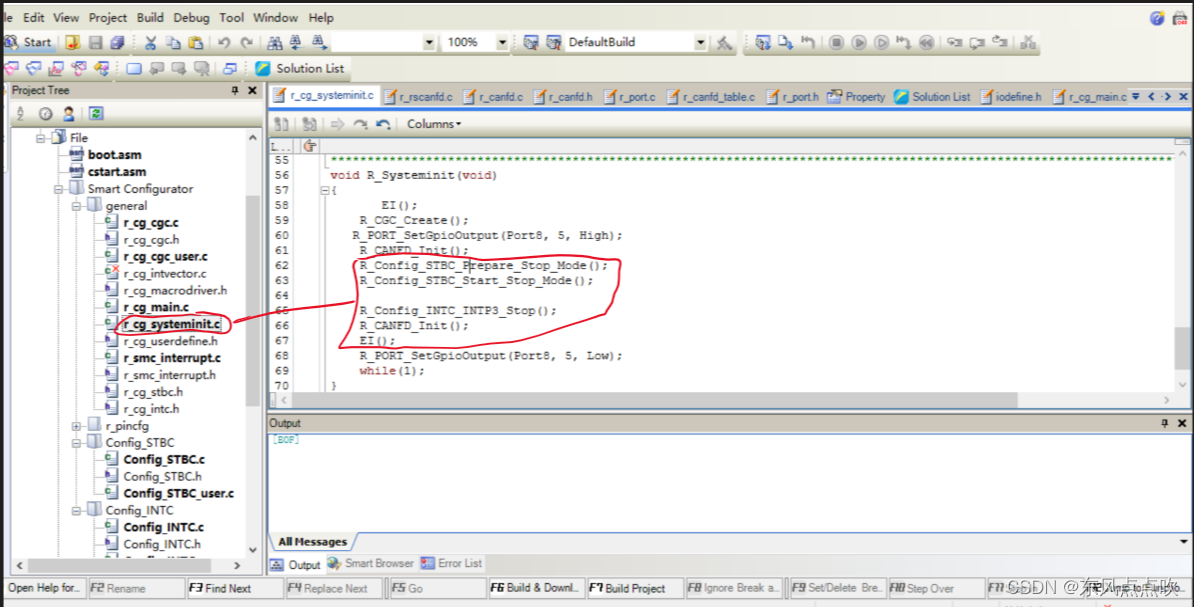This screenshot has height=607, width=1194.
Task: Click the Undo arrow icon
Action: tap(224, 43)
